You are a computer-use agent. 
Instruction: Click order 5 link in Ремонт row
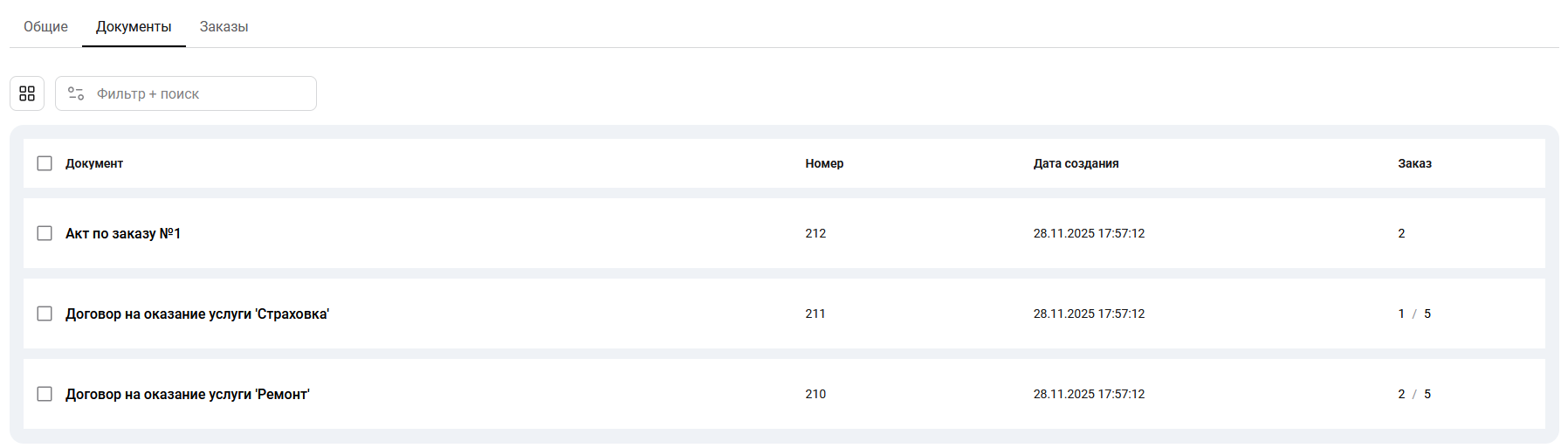1427,394
